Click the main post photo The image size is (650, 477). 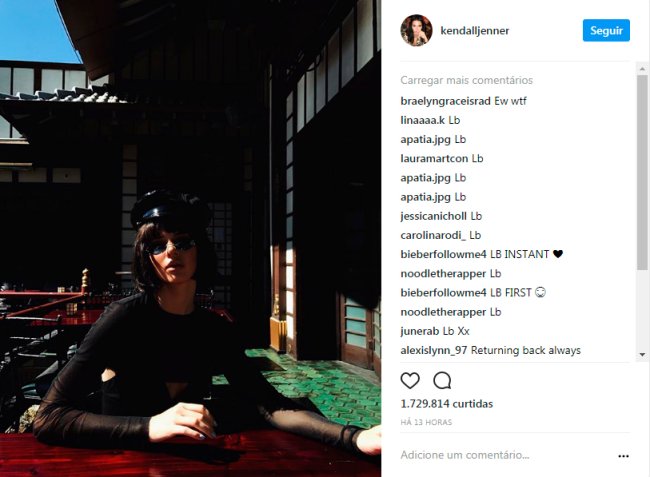pyautogui.click(x=190, y=238)
